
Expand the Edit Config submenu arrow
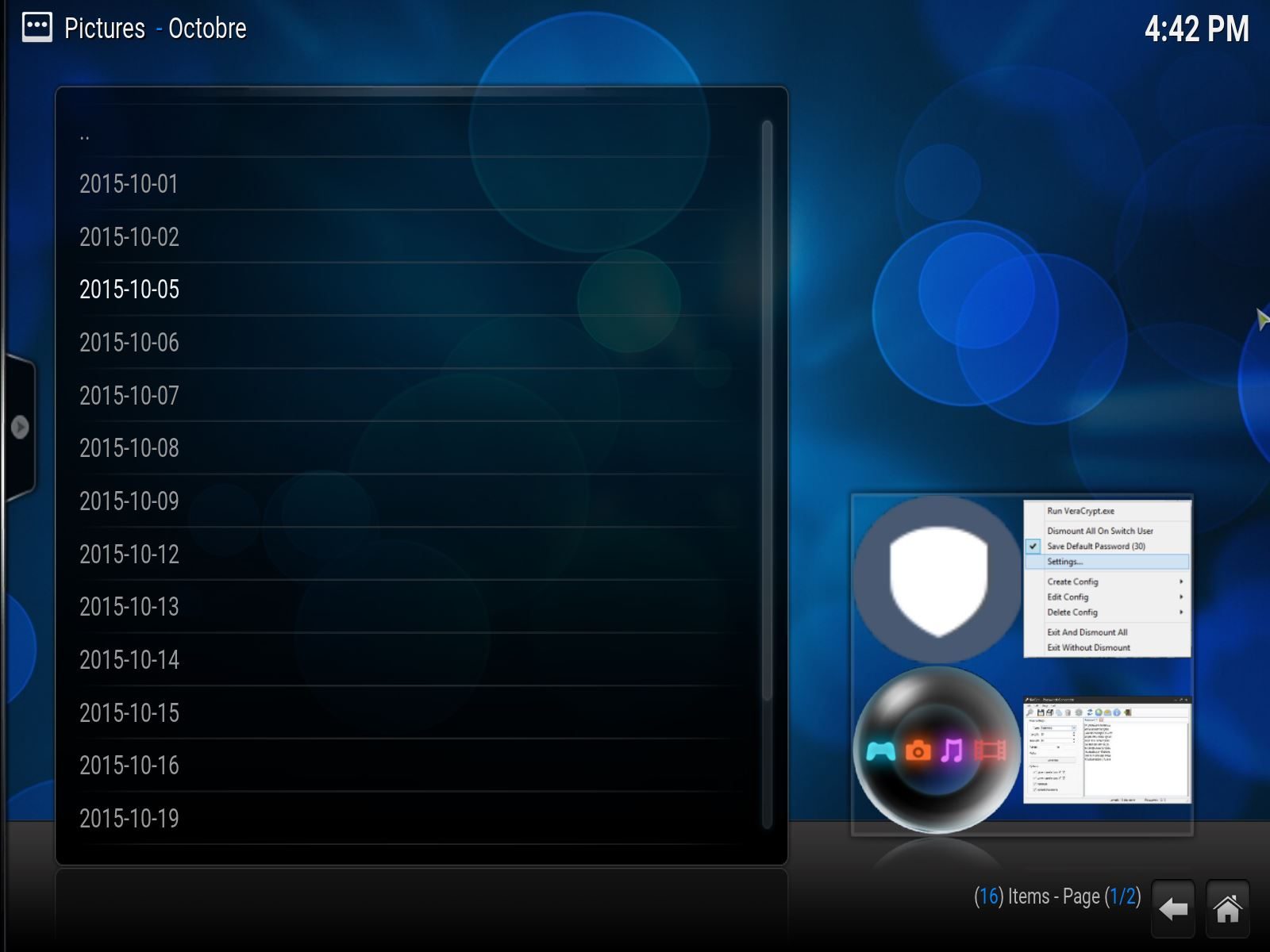click(1181, 597)
